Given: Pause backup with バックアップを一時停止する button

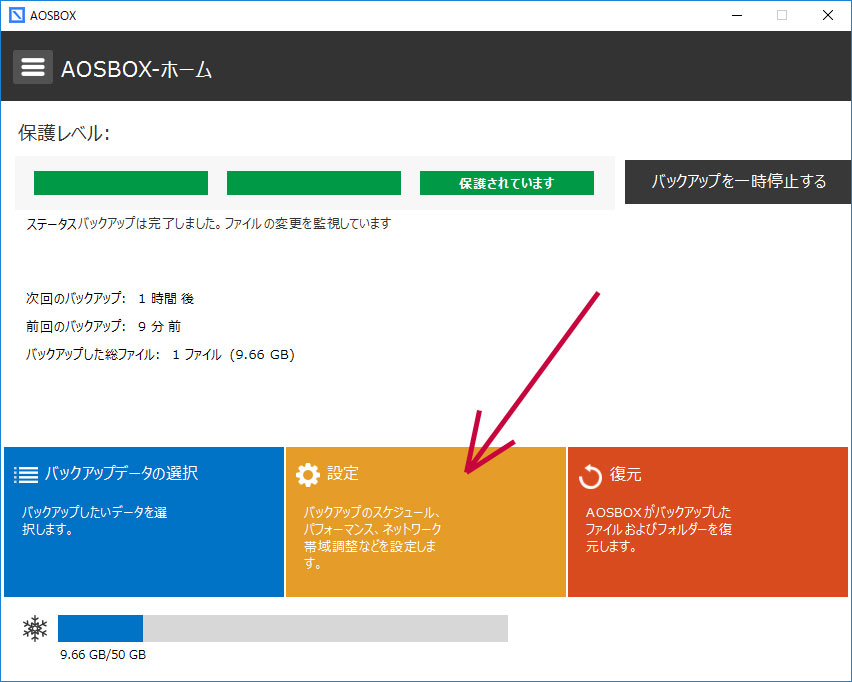Looking at the screenshot, I should point(738,182).
